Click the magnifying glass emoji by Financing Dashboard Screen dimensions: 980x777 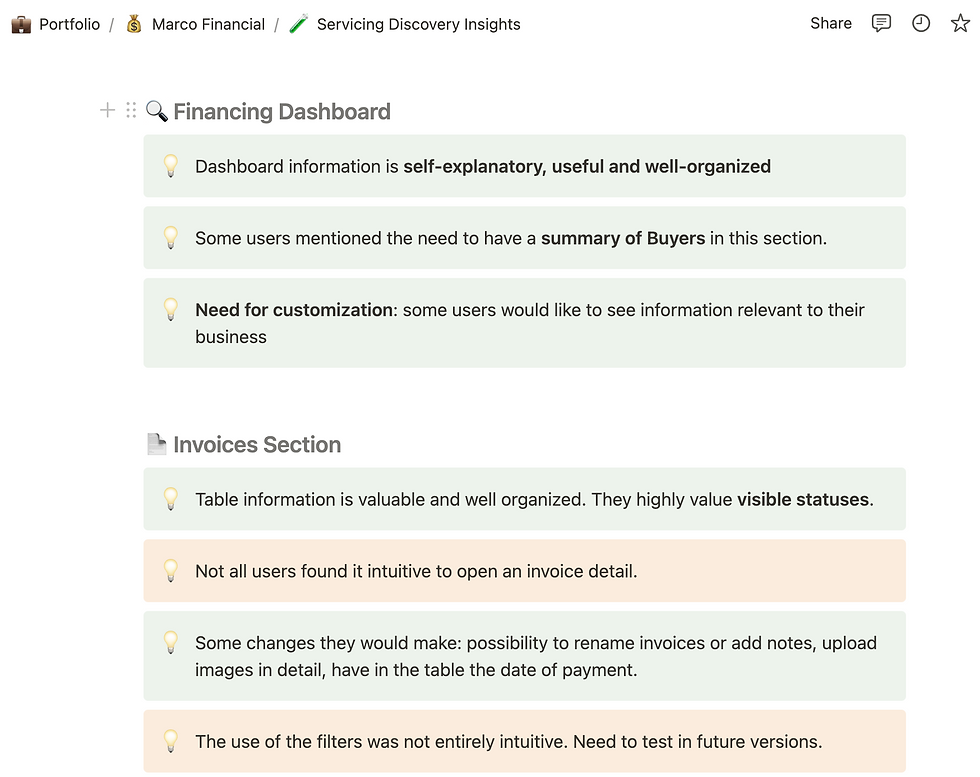coord(156,111)
